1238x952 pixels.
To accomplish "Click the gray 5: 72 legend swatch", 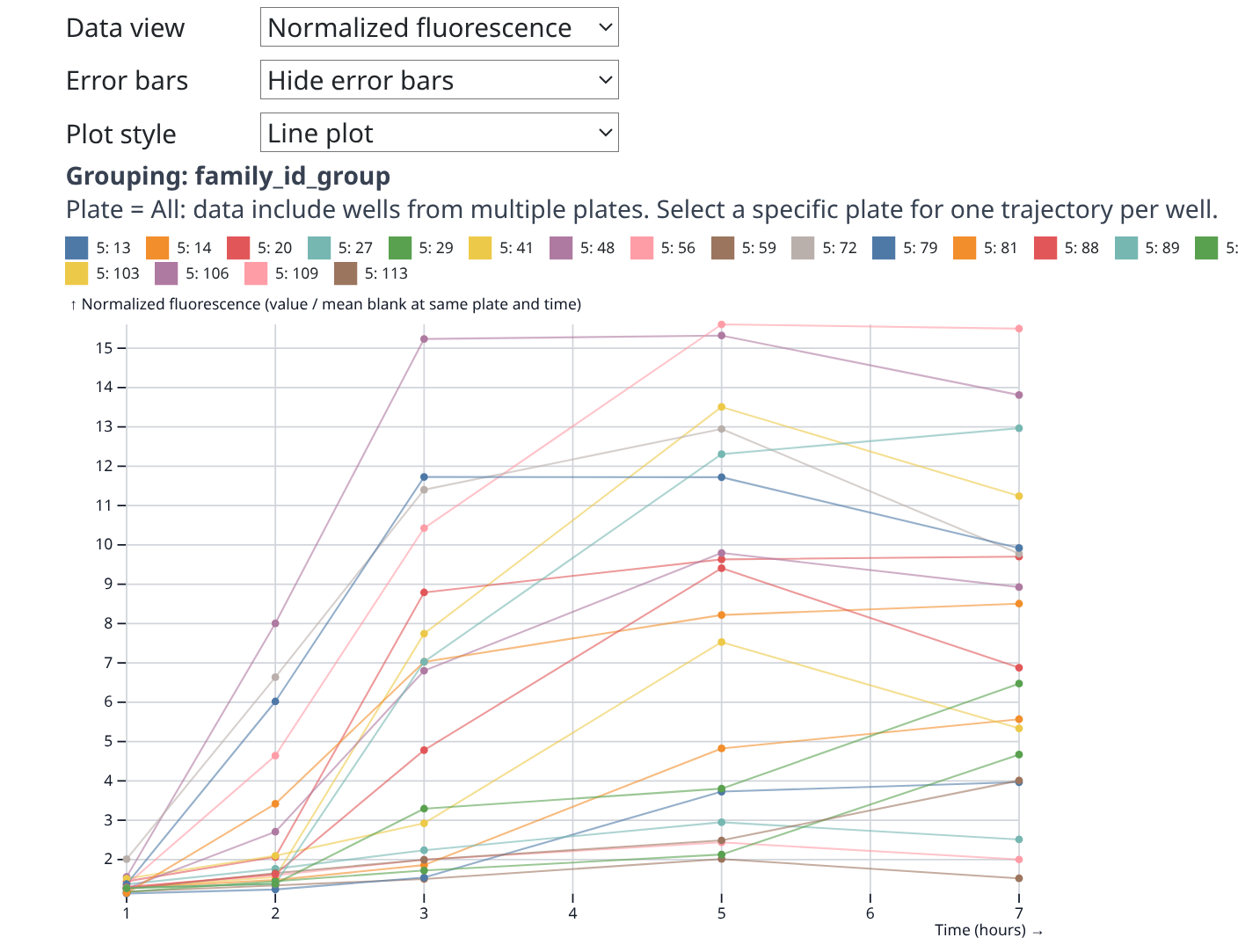I will [x=804, y=248].
